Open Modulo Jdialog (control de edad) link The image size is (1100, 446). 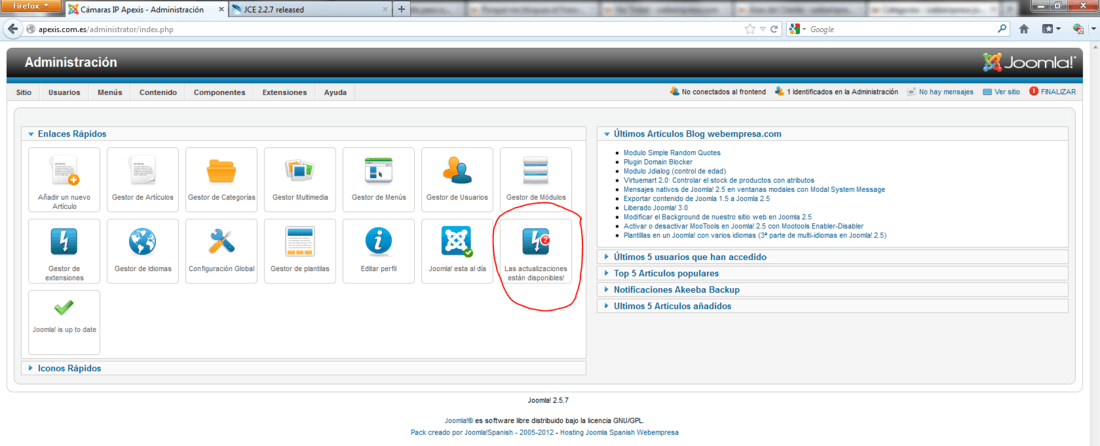674,170
